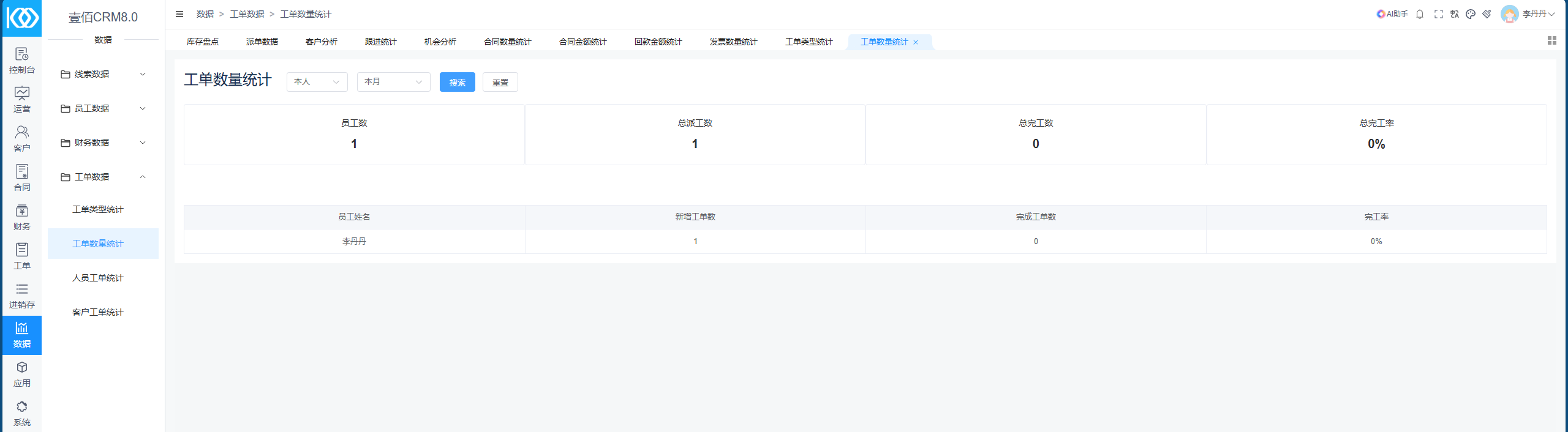Click the 员工数 summary card
The height and width of the screenshot is (432, 1568).
(x=354, y=135)
